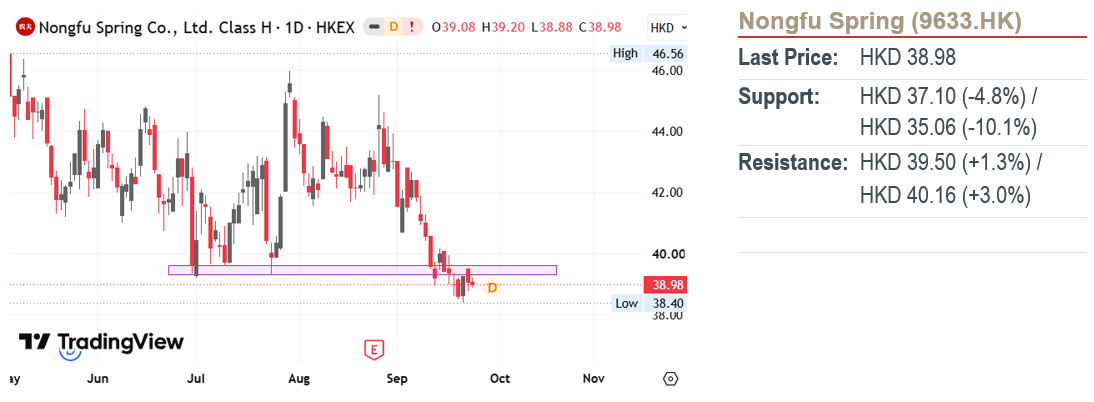This screenshot has height=402, width=1094.
Task: Click the Resistance: label
Action: point(793,163)
